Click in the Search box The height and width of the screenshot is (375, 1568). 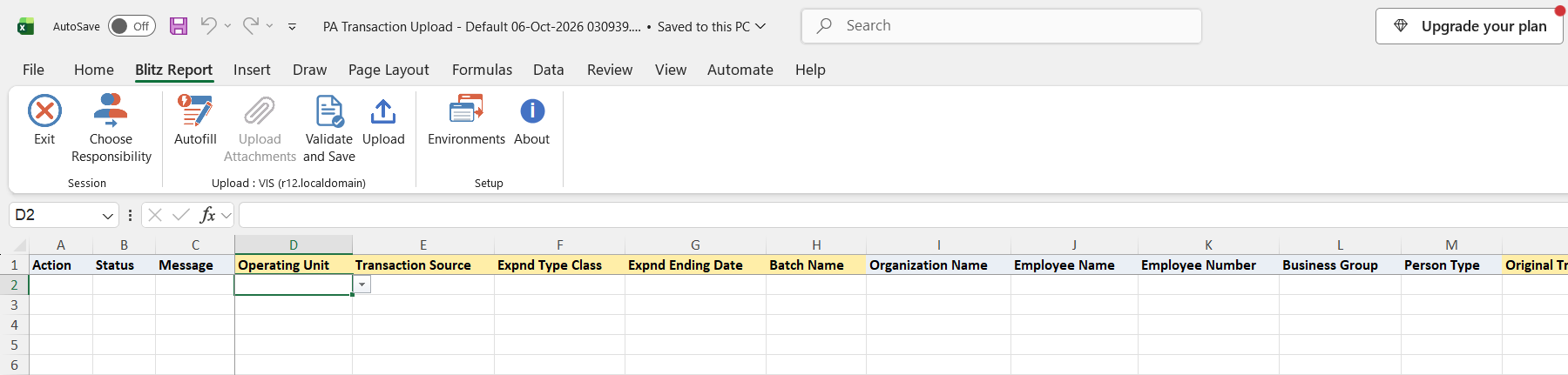click(x=1002, y=26)
